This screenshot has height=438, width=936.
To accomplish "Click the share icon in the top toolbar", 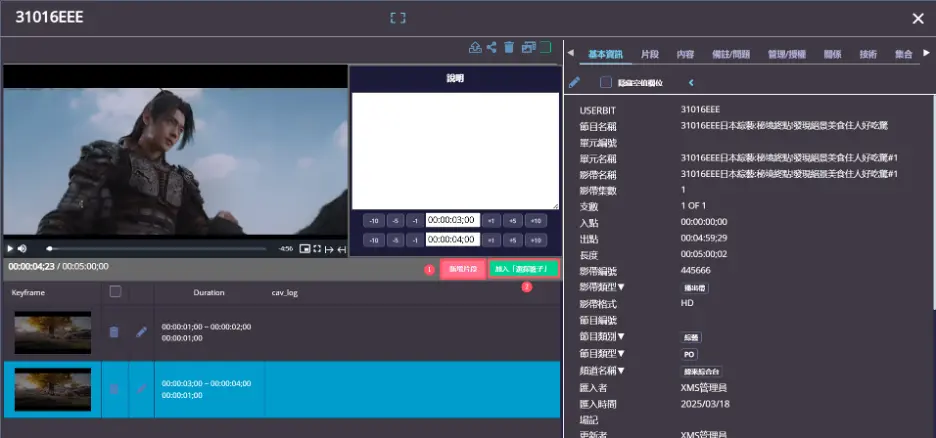I will point(492,47).
